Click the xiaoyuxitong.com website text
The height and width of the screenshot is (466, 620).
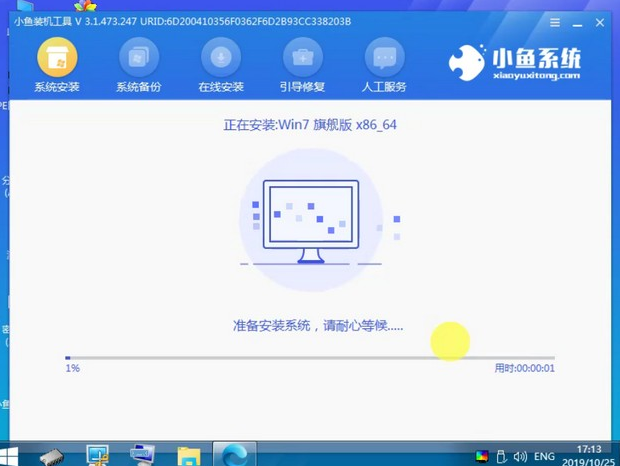pos(536,75)
